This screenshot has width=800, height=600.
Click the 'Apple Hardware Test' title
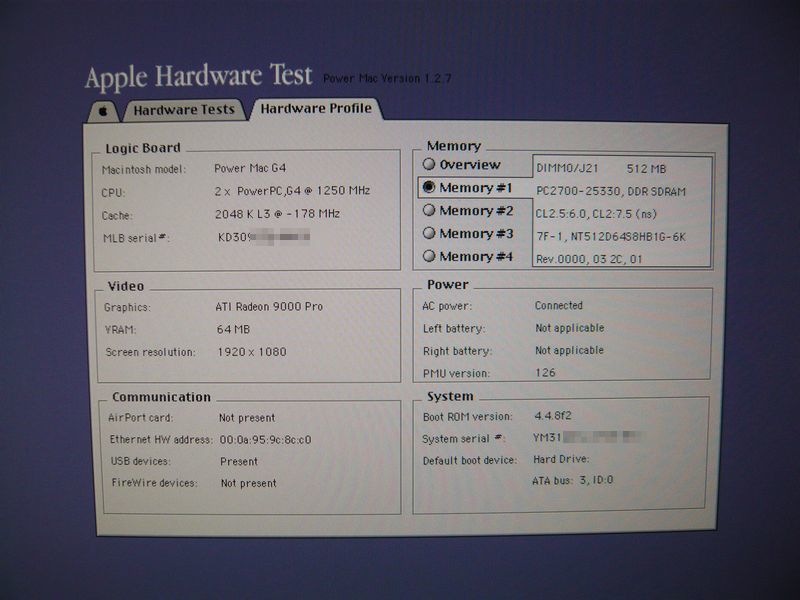click(x=199, y=77)
